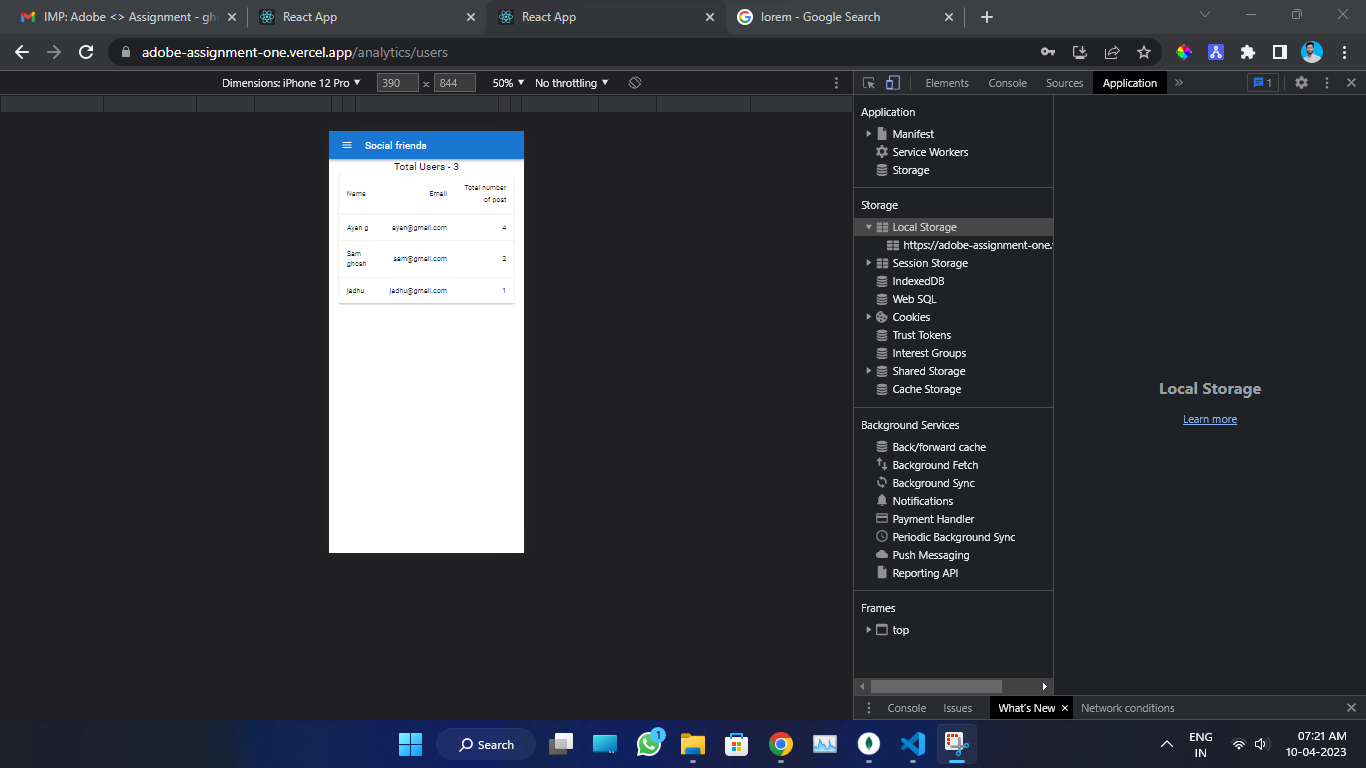Open Interest Groups item
Screen dimensions: 1366x768
pos(929,353)
